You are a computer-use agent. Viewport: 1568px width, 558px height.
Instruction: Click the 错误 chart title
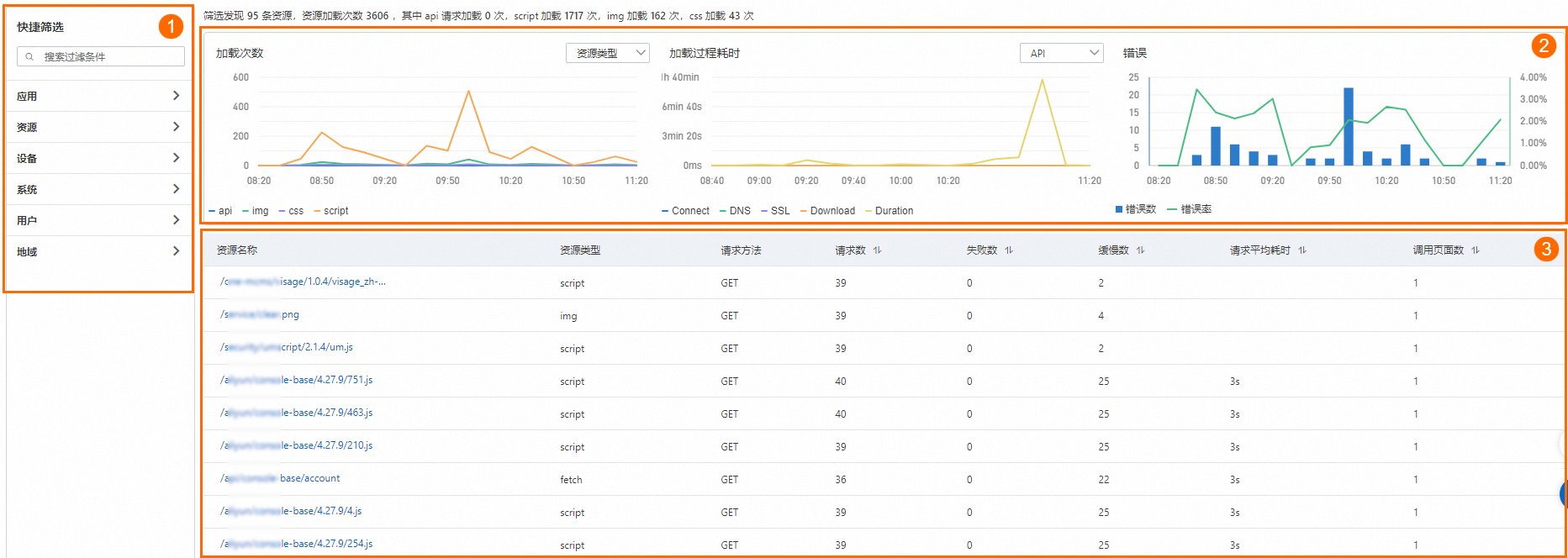coord(1135,53)
